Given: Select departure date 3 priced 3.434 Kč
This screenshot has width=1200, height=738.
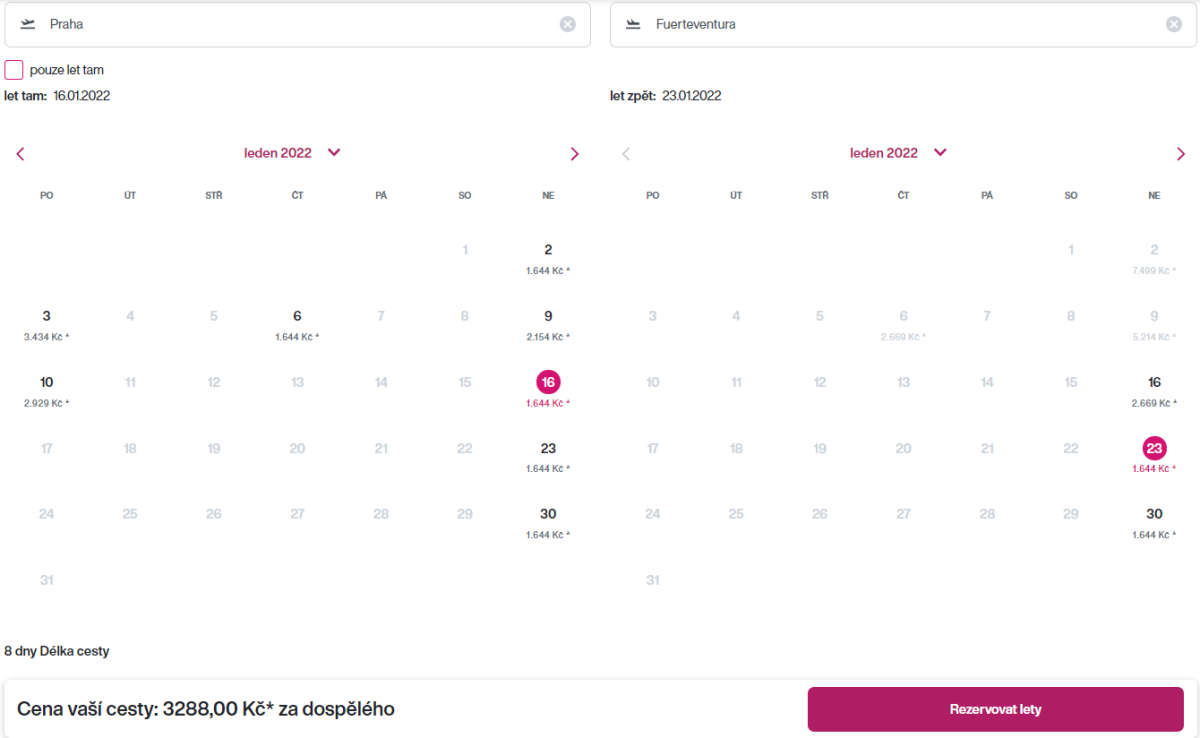Looking at the screenshot, I should pyautogui.click(x=46, y=322).
